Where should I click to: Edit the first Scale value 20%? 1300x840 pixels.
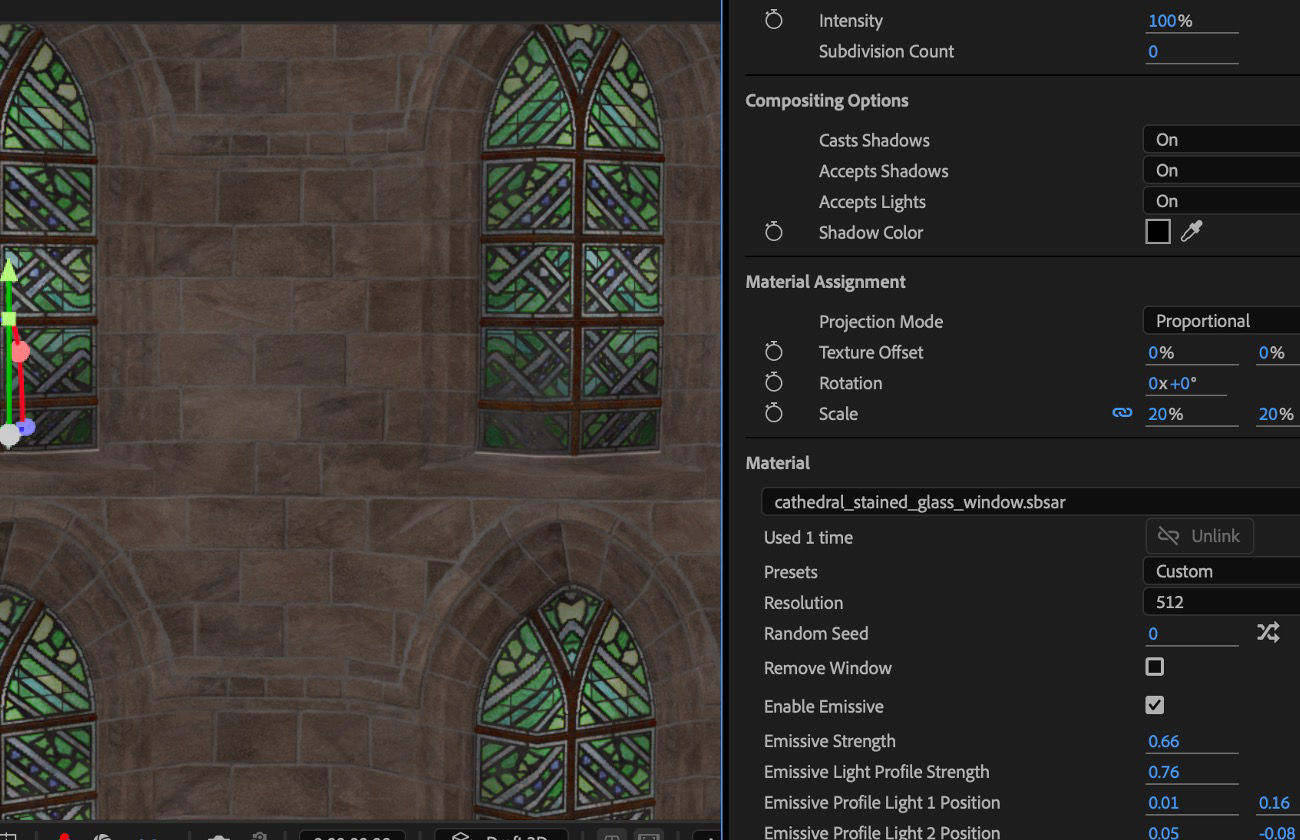point(1165,414)
